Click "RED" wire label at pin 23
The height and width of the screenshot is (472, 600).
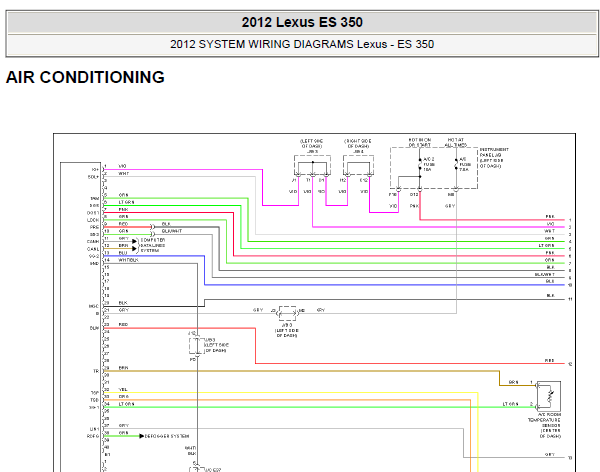coord(123,325)
